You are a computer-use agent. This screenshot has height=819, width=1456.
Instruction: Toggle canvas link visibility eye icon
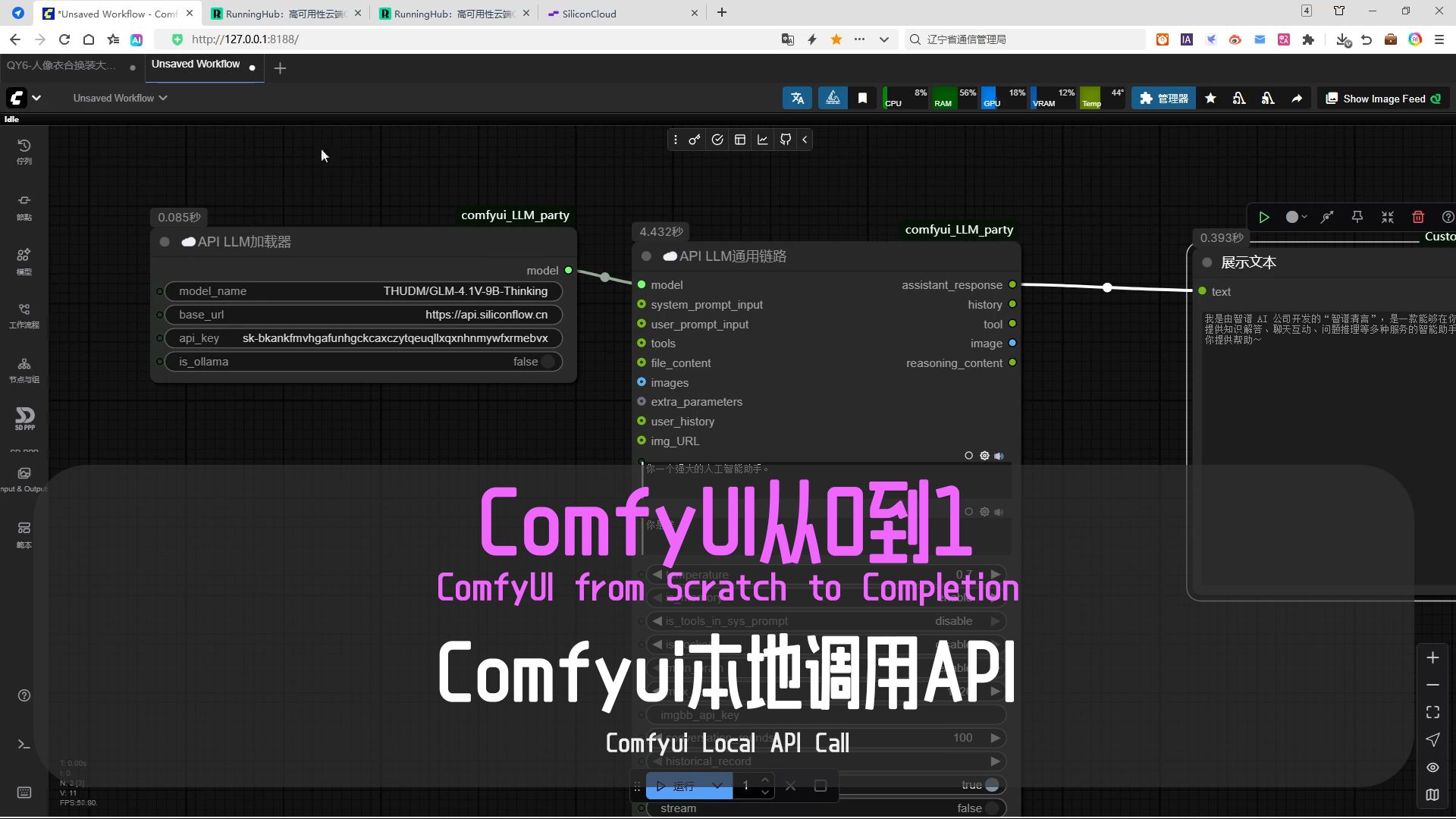[x=1432, y=767]
